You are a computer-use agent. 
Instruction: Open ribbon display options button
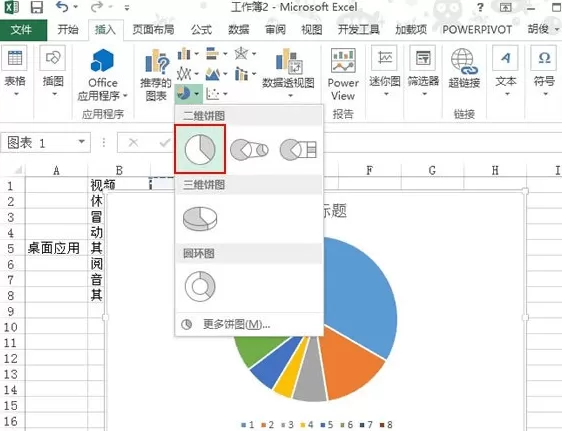click(506, 7)
